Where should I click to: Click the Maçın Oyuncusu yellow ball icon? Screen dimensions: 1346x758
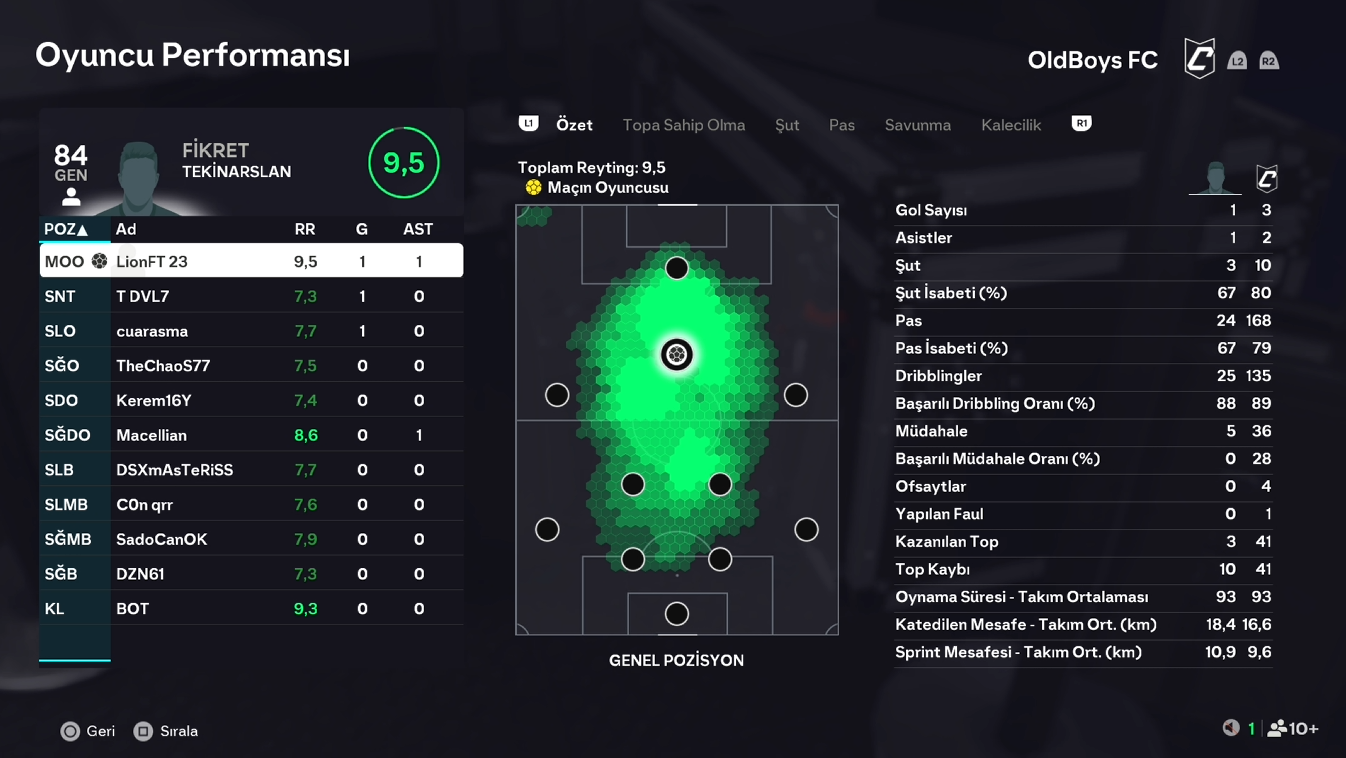click(x=533, y=188)
